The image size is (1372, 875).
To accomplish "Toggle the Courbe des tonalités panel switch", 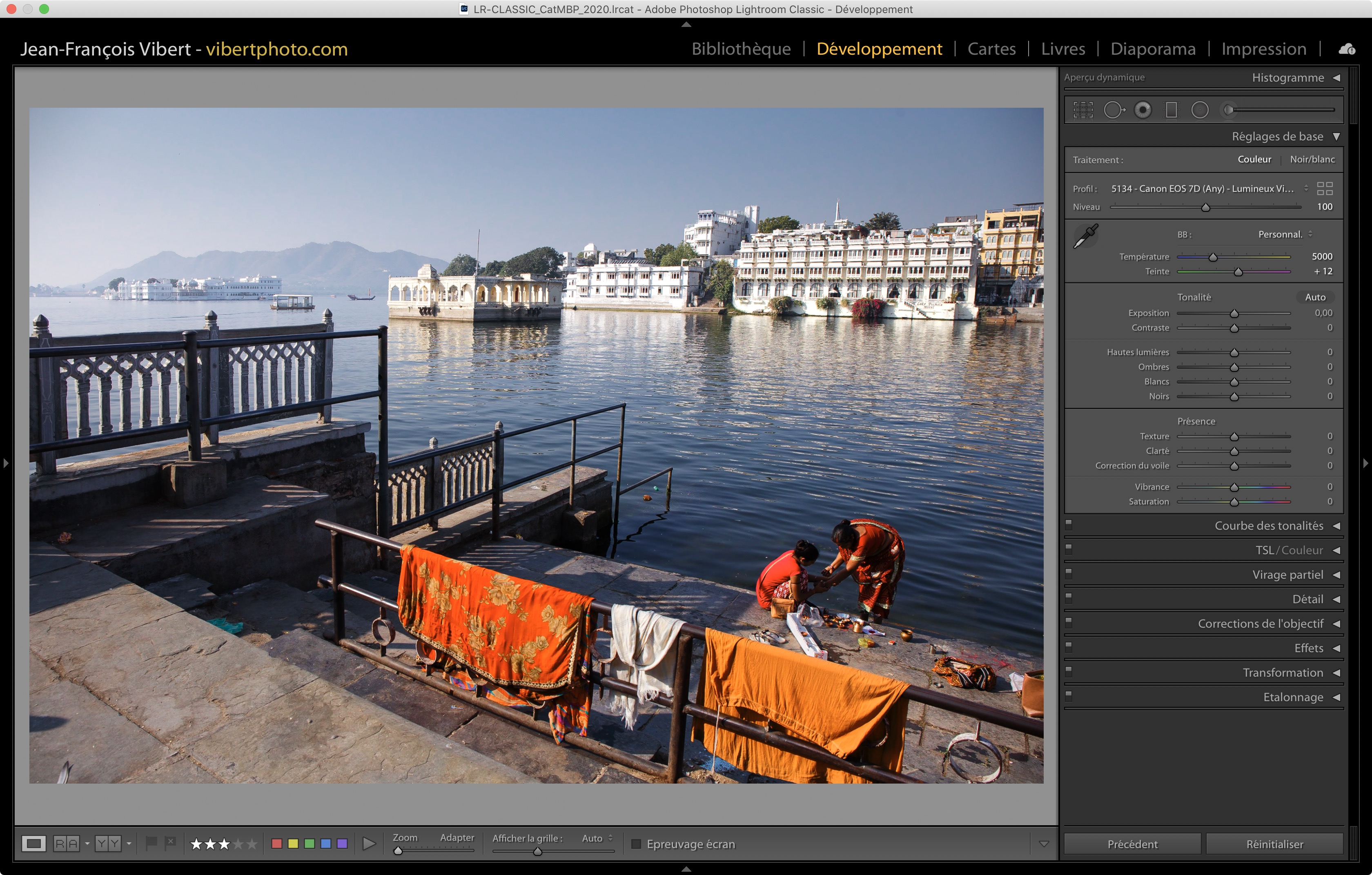I will click(x=1069, y=524).
